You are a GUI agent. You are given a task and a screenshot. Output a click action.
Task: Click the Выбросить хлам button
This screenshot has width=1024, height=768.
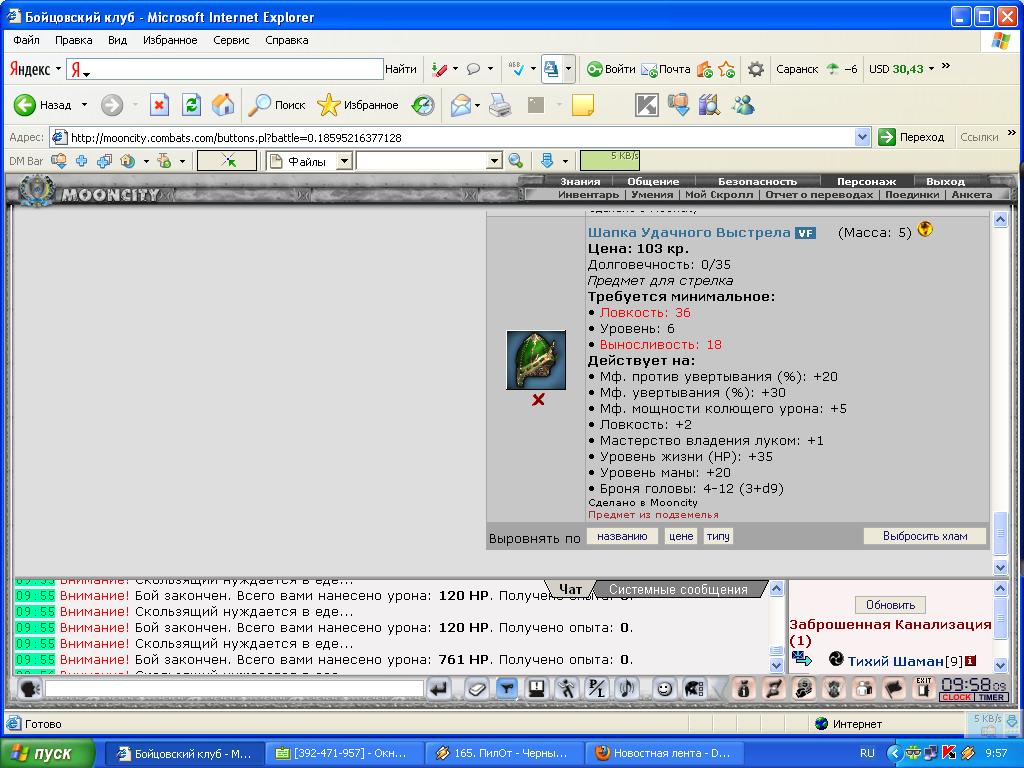[925, 536]
